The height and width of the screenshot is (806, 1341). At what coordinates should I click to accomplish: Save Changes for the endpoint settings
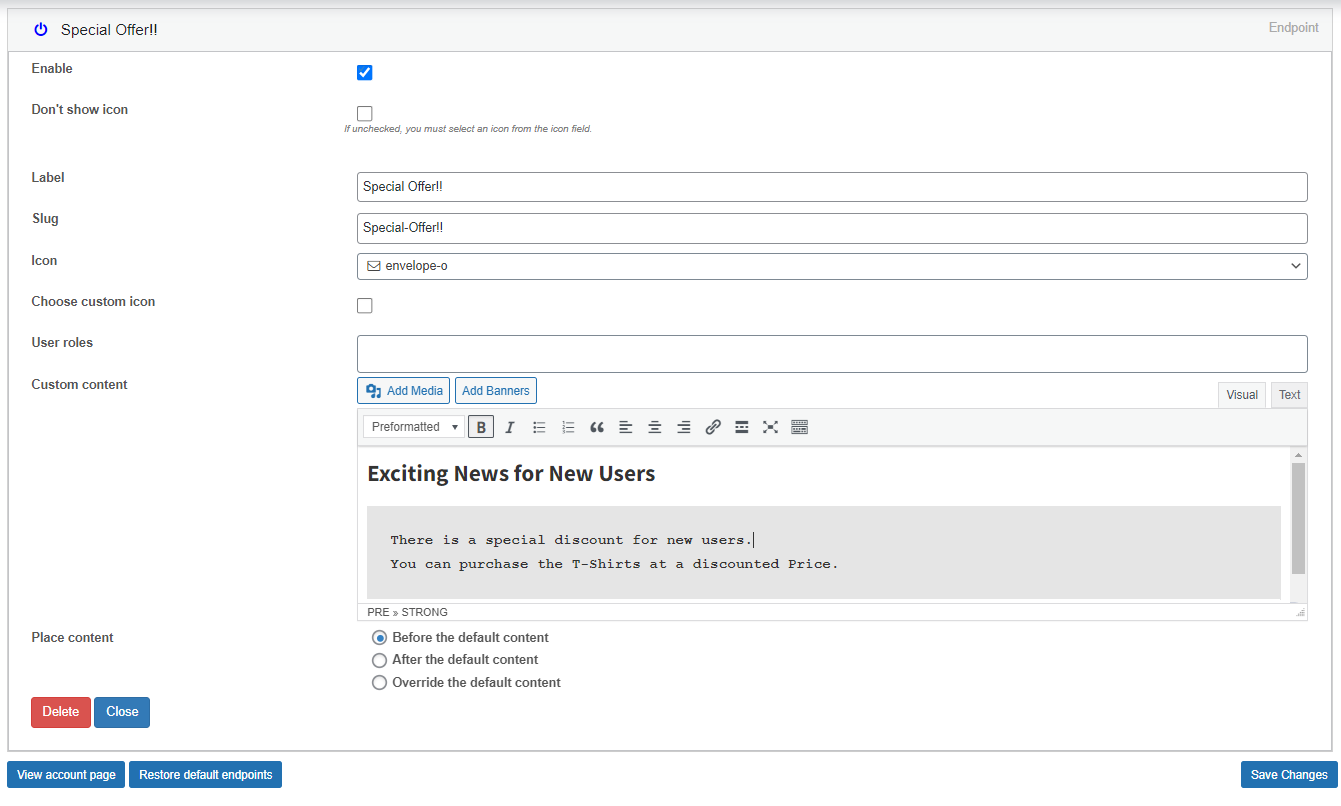pyautogui.click(x=1288, y=774)
